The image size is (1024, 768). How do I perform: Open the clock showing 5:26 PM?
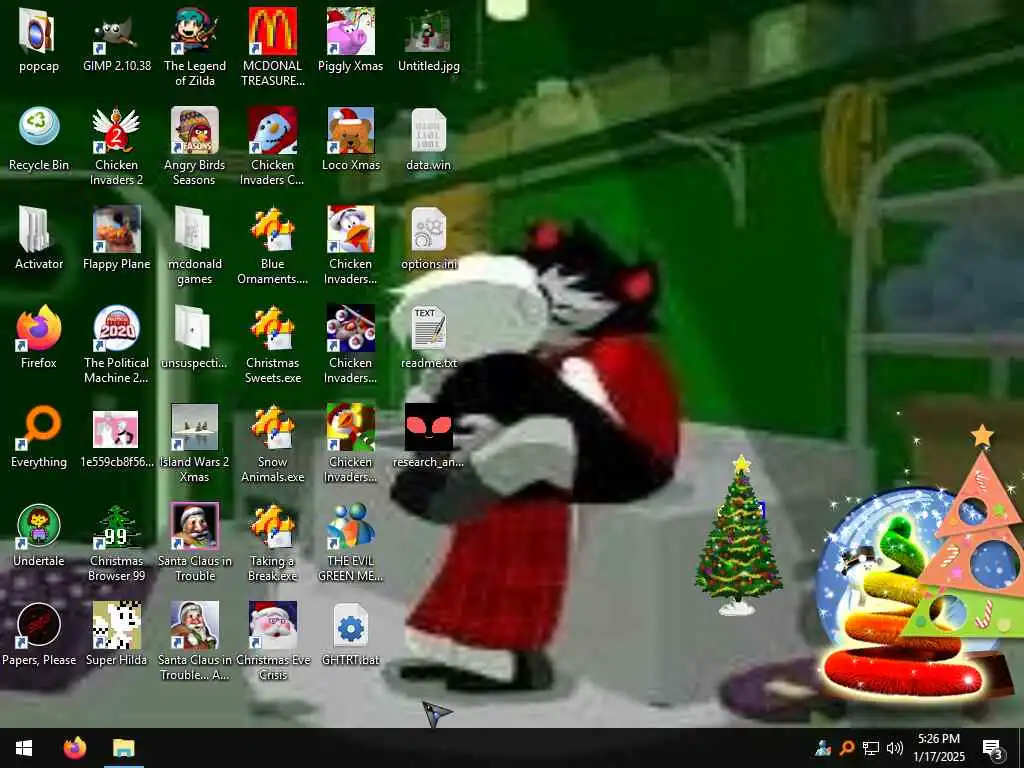pos(939,748)
